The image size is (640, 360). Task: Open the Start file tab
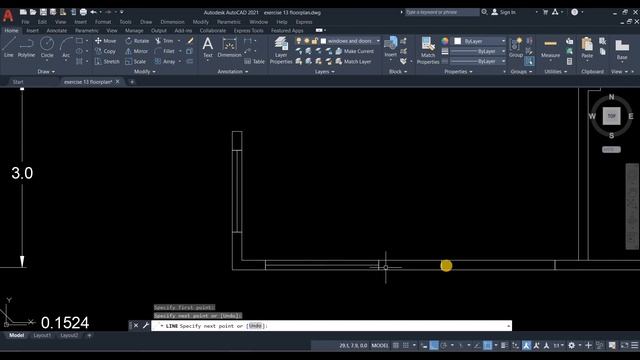pos(18,82)
